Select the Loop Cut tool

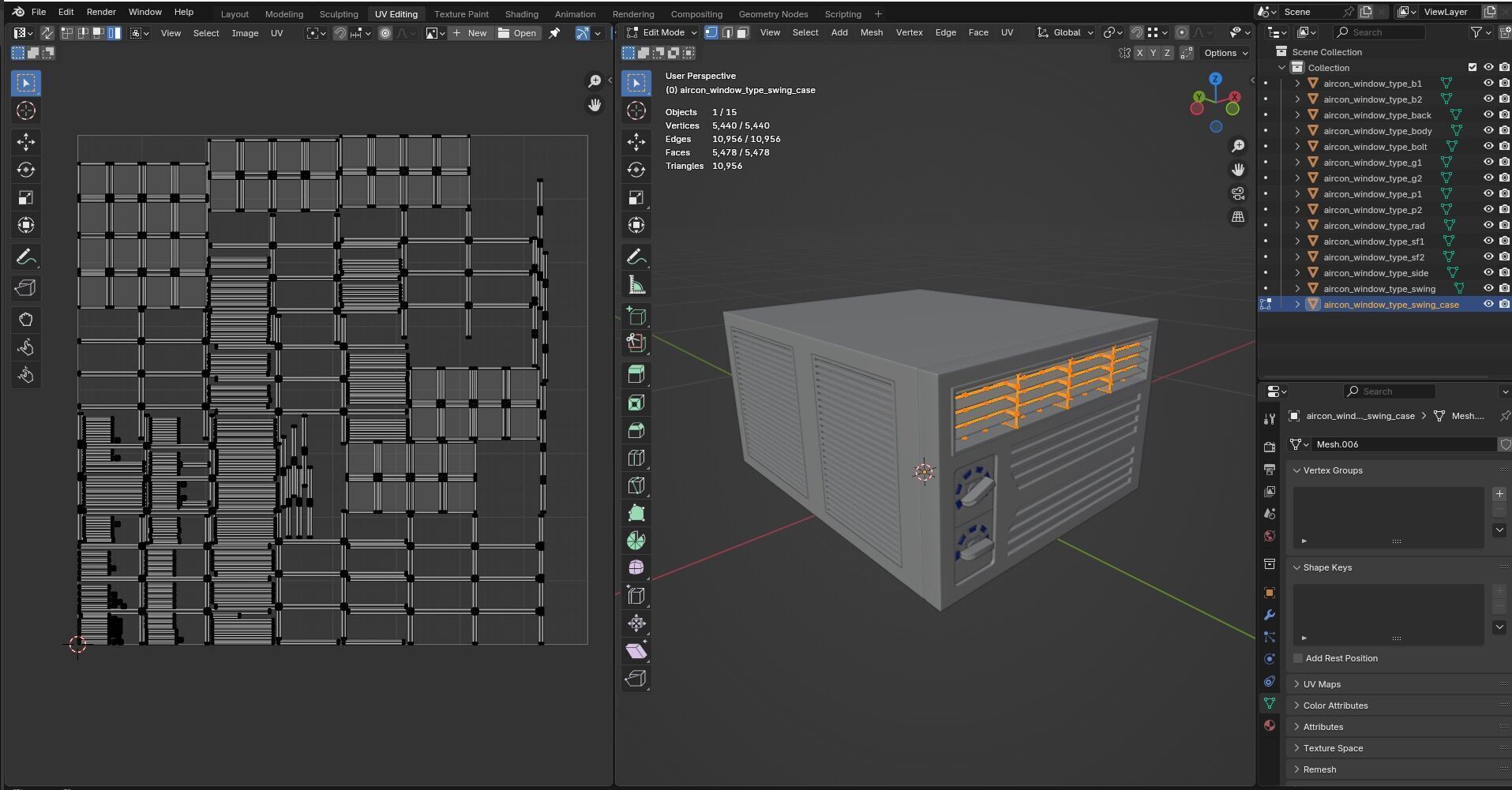[x=636, y=458]
